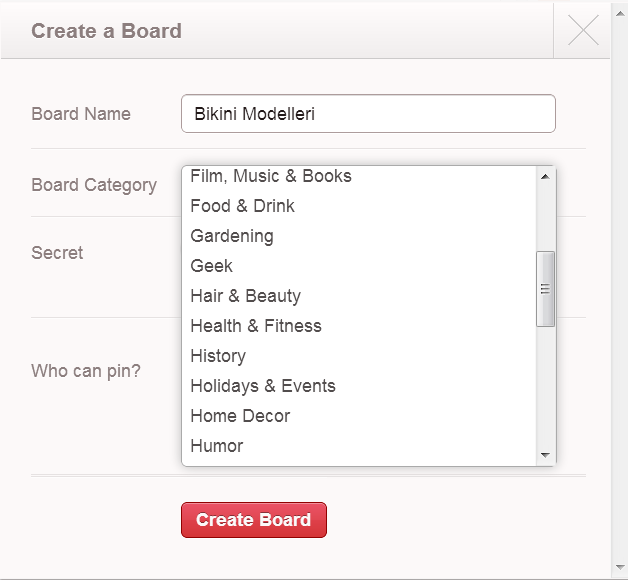Choose Food & Drink from list
Viewport: 628px width, 580px height.
243,206
